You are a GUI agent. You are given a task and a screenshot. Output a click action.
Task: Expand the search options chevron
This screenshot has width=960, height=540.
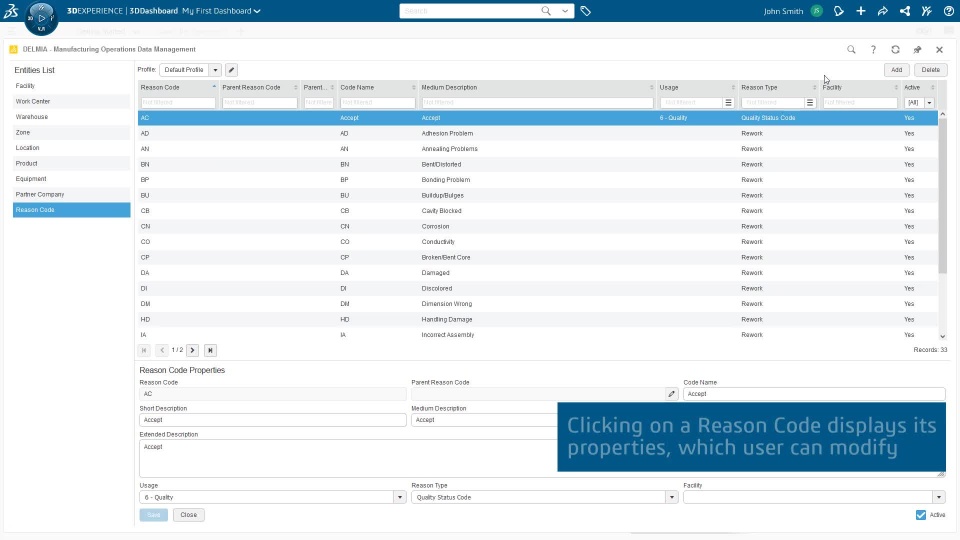(565, 11)
